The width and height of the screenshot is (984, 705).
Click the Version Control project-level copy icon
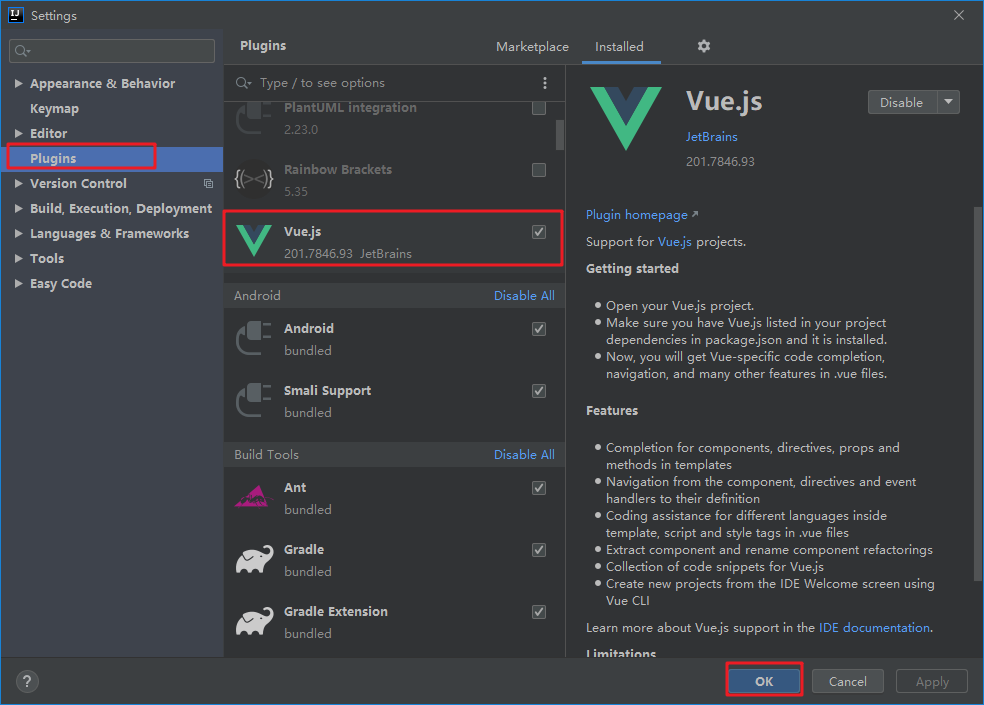(x=208, y=183)
